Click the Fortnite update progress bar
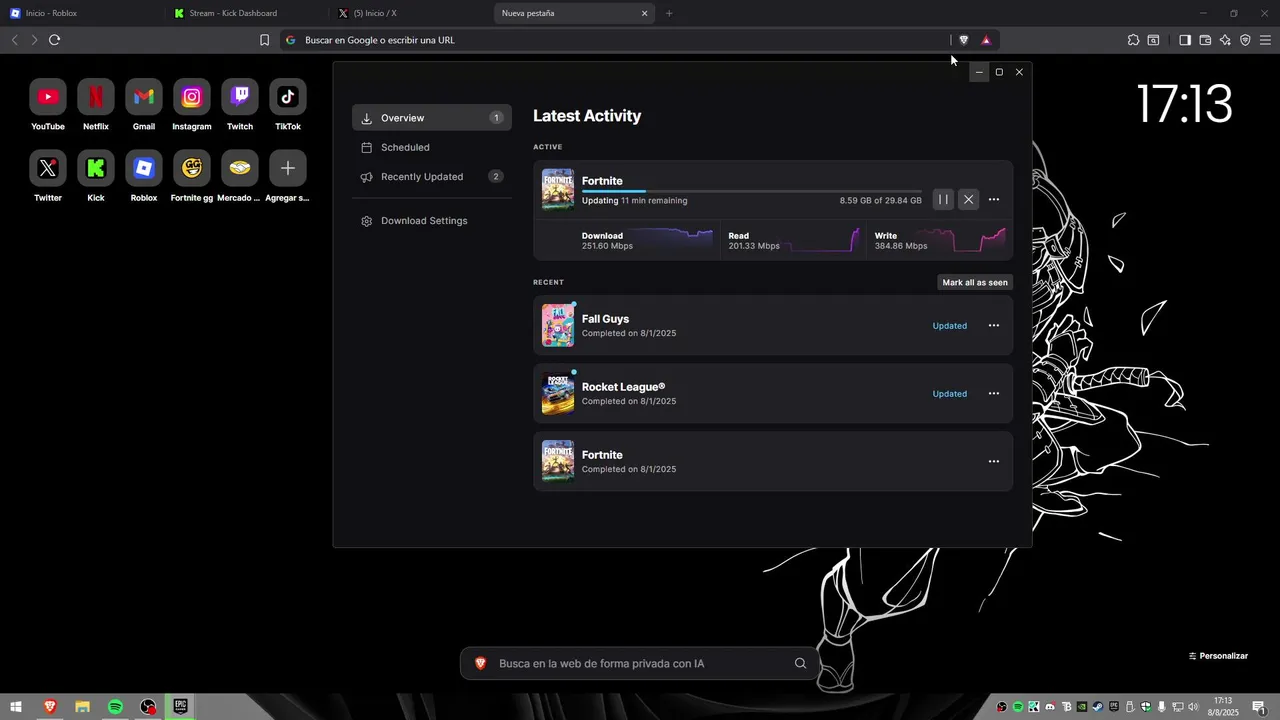 coord(752,191)
